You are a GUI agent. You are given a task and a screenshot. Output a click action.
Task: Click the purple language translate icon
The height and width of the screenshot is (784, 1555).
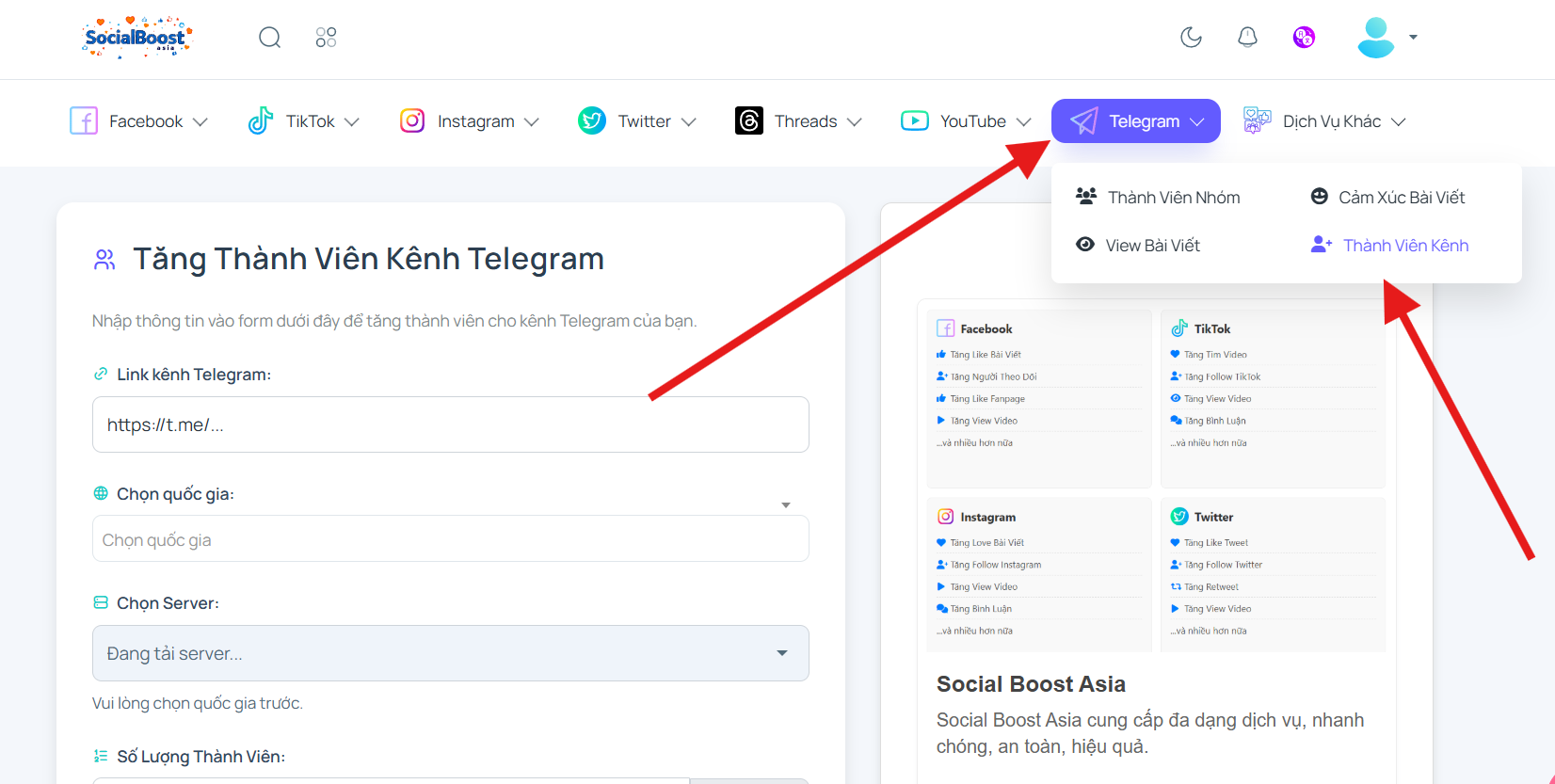pos(1304,38)
